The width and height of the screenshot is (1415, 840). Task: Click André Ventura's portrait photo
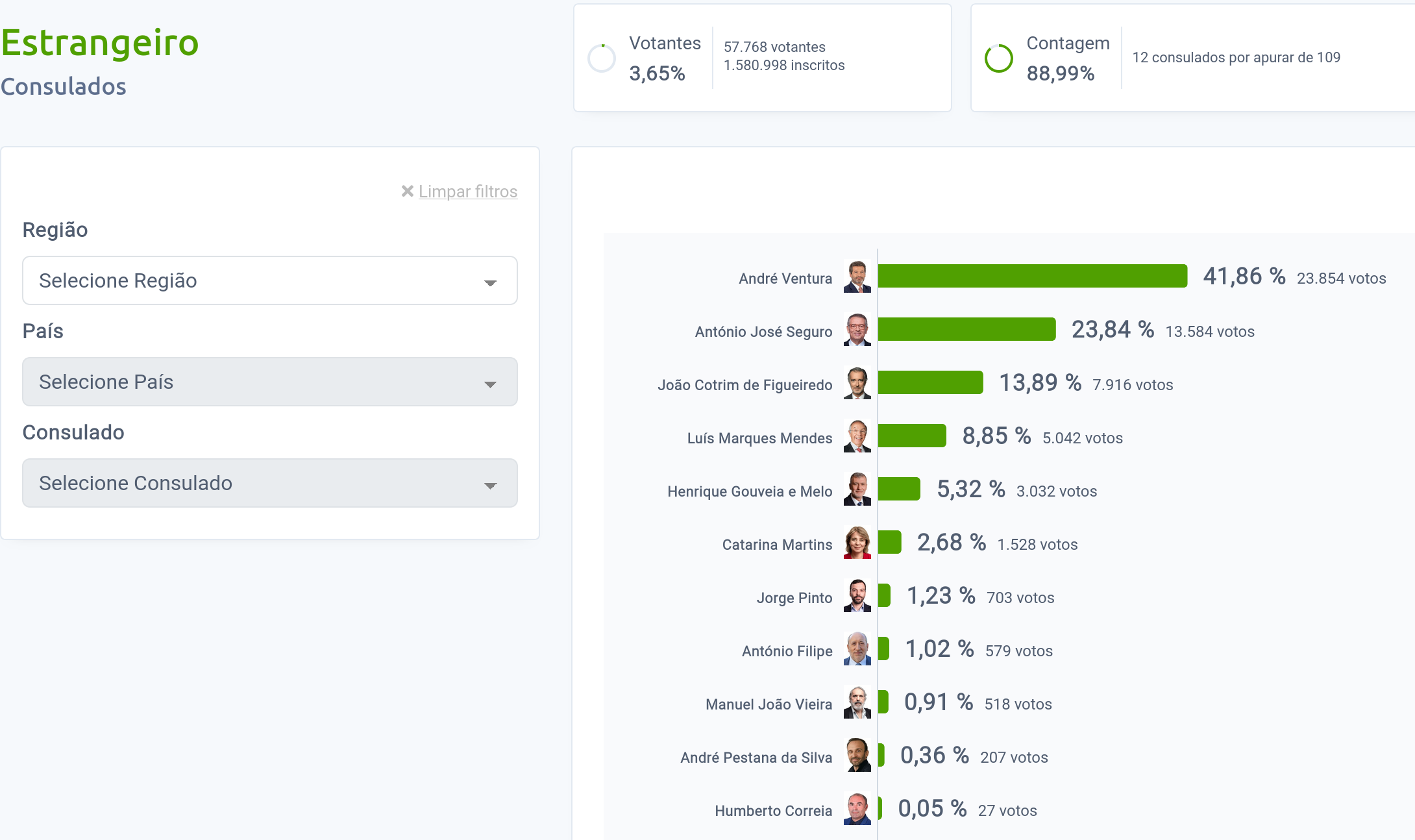tap(857, 277)
